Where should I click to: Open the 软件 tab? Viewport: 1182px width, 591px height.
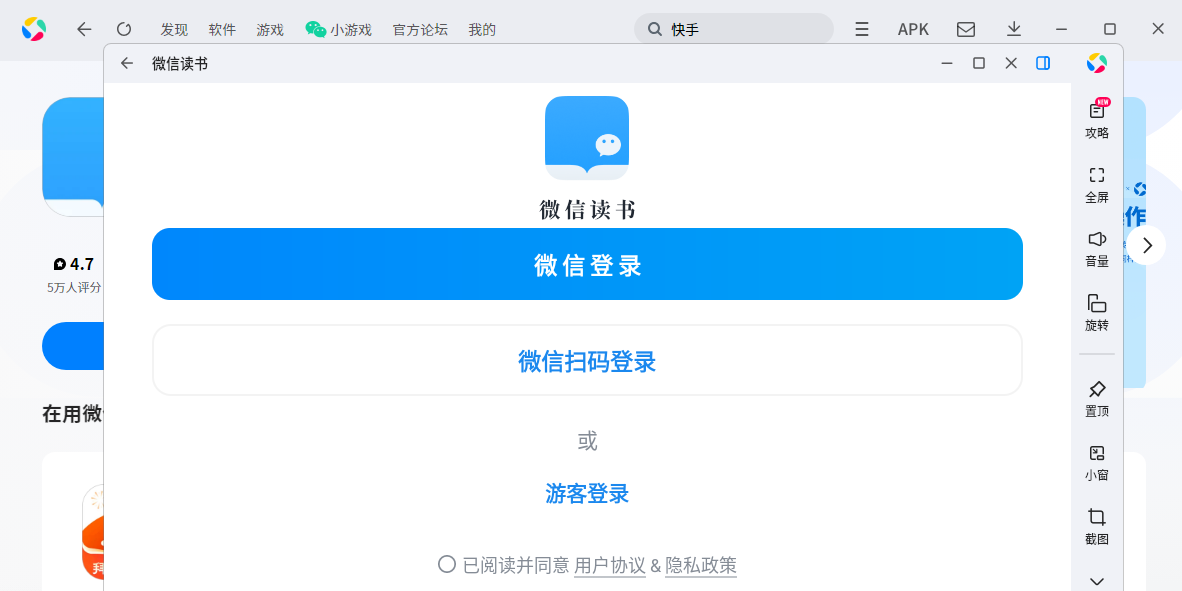222,30
